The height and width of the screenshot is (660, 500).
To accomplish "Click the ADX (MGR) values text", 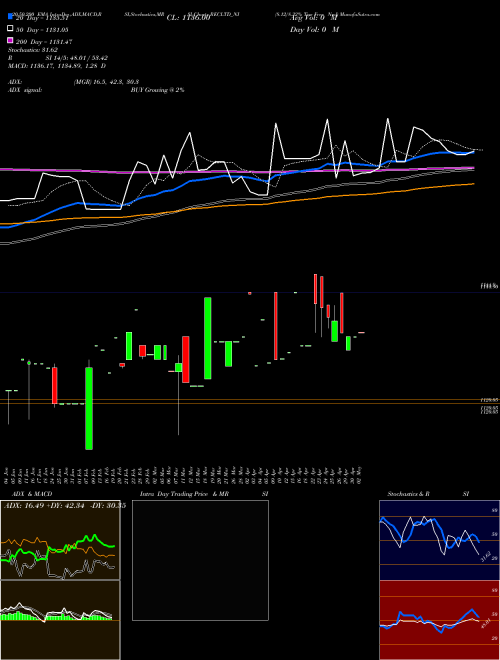I will point(106,82).
